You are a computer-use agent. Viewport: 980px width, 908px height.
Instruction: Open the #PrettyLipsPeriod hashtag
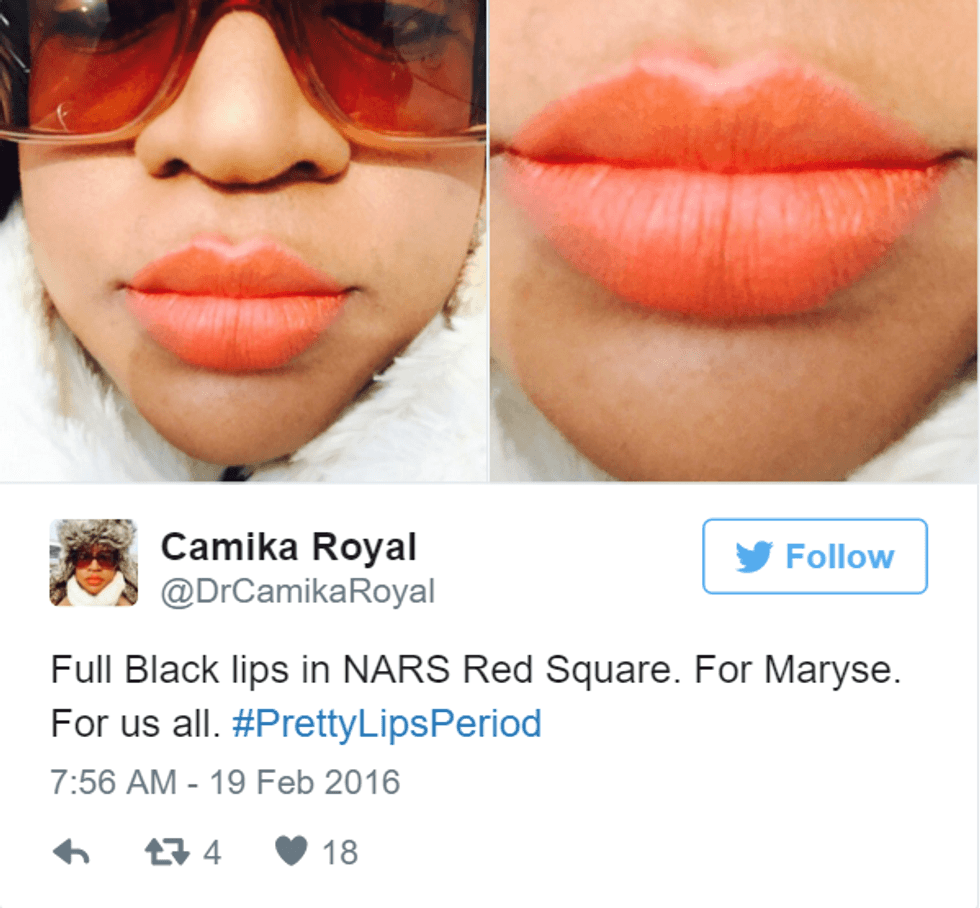pyautogui.click(x=386, y=724)
